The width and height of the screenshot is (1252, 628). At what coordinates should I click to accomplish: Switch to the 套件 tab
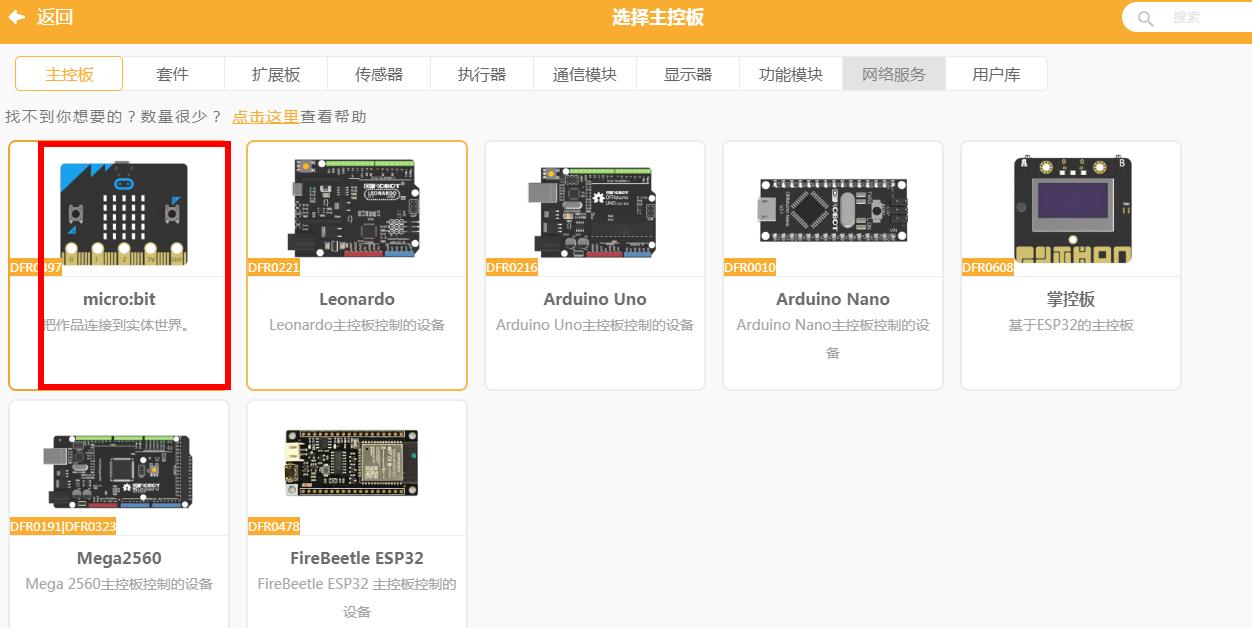(172, 74)
